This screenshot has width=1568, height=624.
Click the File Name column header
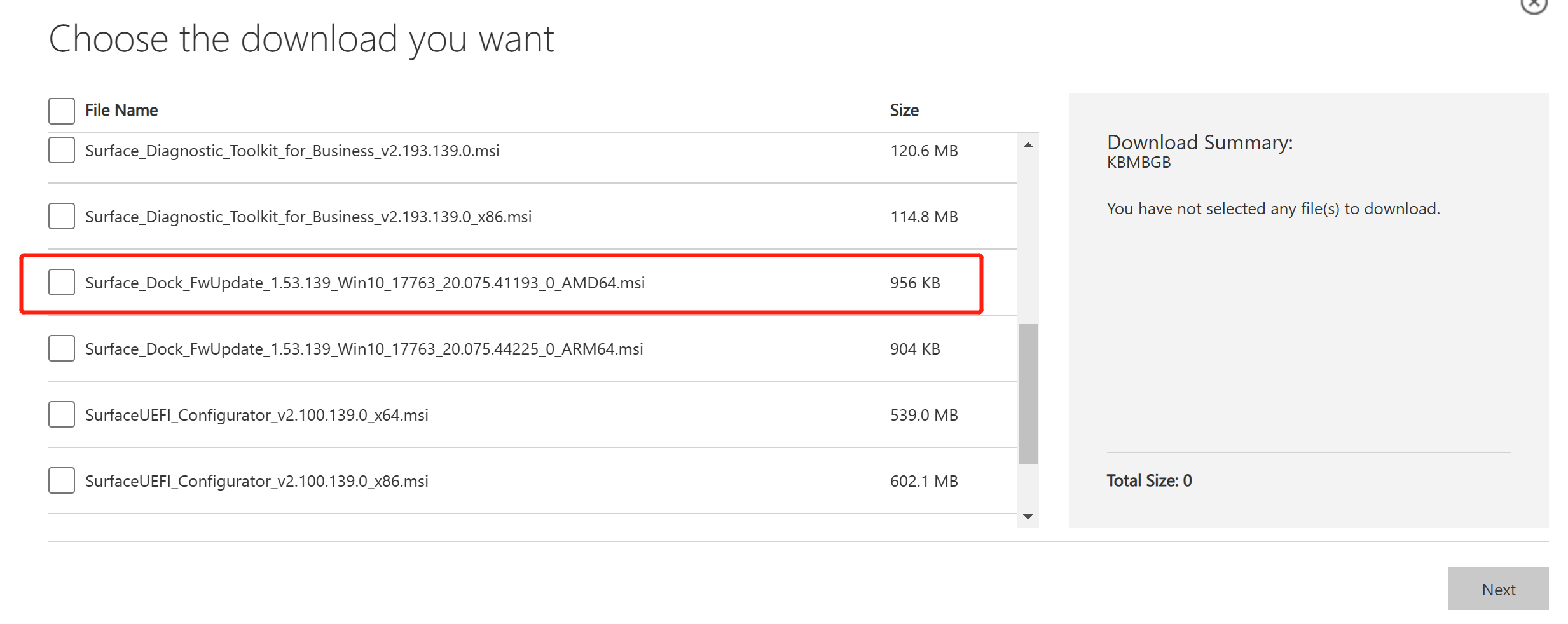click(x=121, y=110)
